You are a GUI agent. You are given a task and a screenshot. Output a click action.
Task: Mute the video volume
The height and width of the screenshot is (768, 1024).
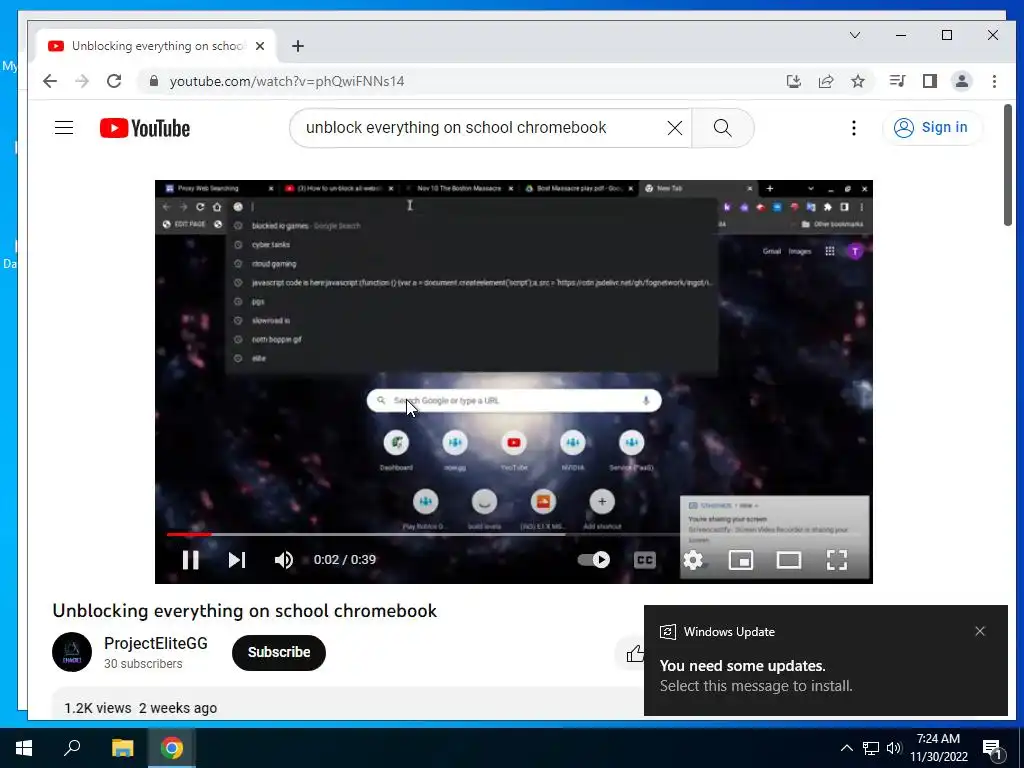pos(284,560)
